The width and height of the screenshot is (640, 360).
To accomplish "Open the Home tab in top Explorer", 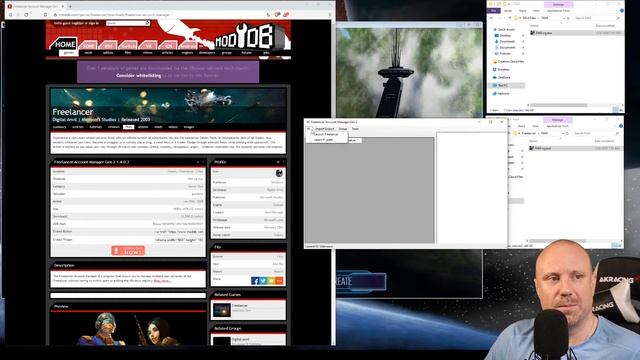I will click(x=508, y=11).
